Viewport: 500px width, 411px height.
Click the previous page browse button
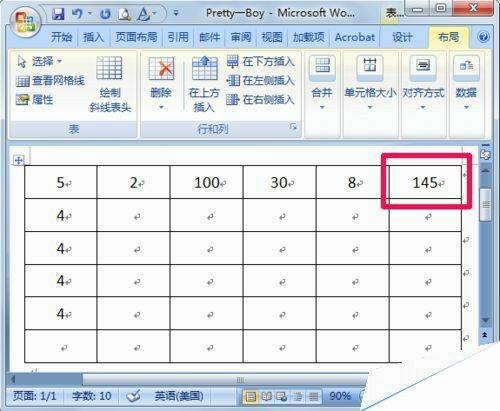486,334
